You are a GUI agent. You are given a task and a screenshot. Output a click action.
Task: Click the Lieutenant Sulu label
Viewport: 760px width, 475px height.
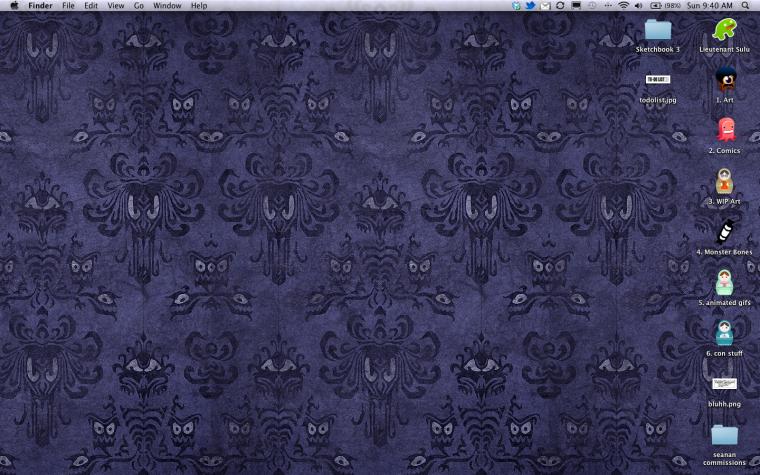click(x=724, y=49)
